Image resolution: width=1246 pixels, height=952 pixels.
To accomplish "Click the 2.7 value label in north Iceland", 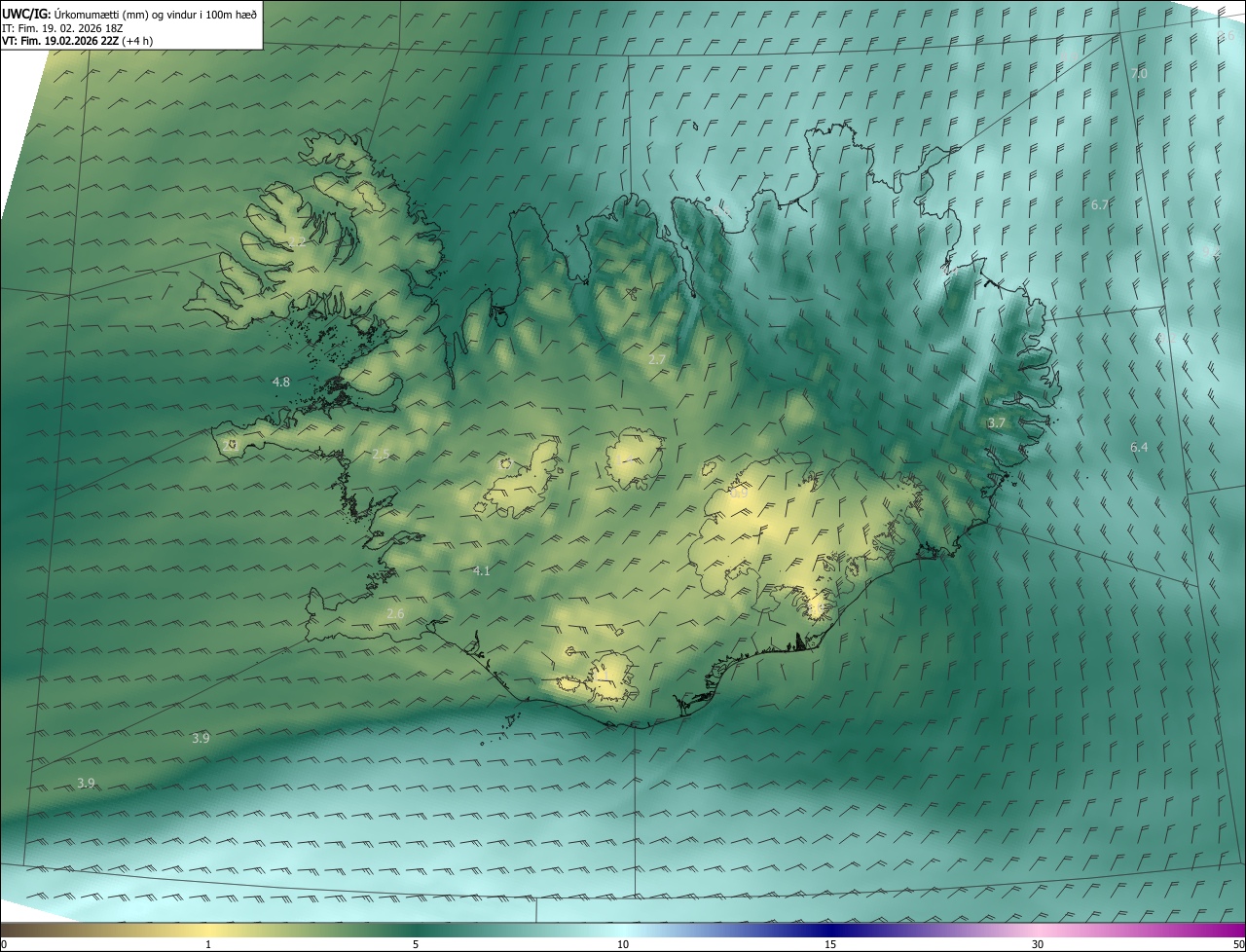I will [x=657, y=360].
